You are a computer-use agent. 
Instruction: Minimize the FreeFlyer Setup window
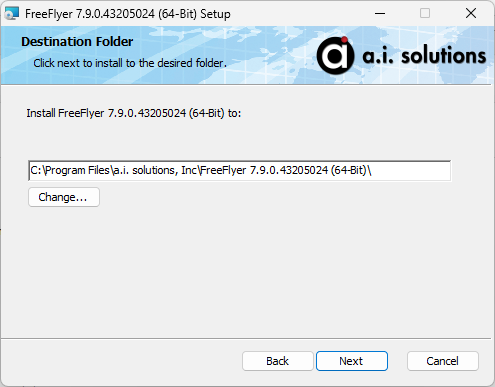point(380,14)
